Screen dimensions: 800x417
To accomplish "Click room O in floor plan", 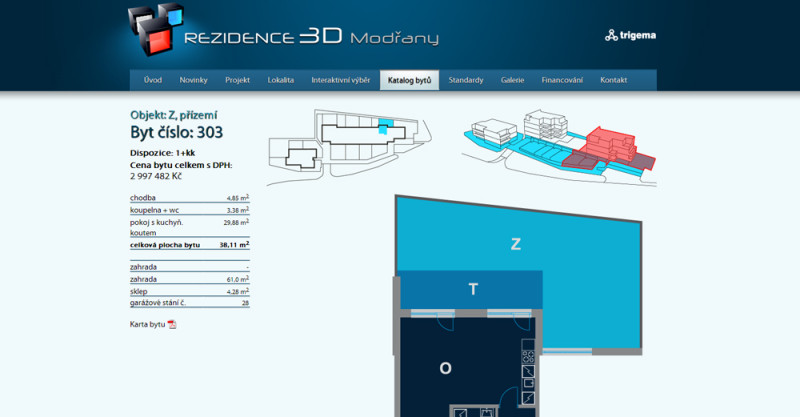I will coord(445,368).
